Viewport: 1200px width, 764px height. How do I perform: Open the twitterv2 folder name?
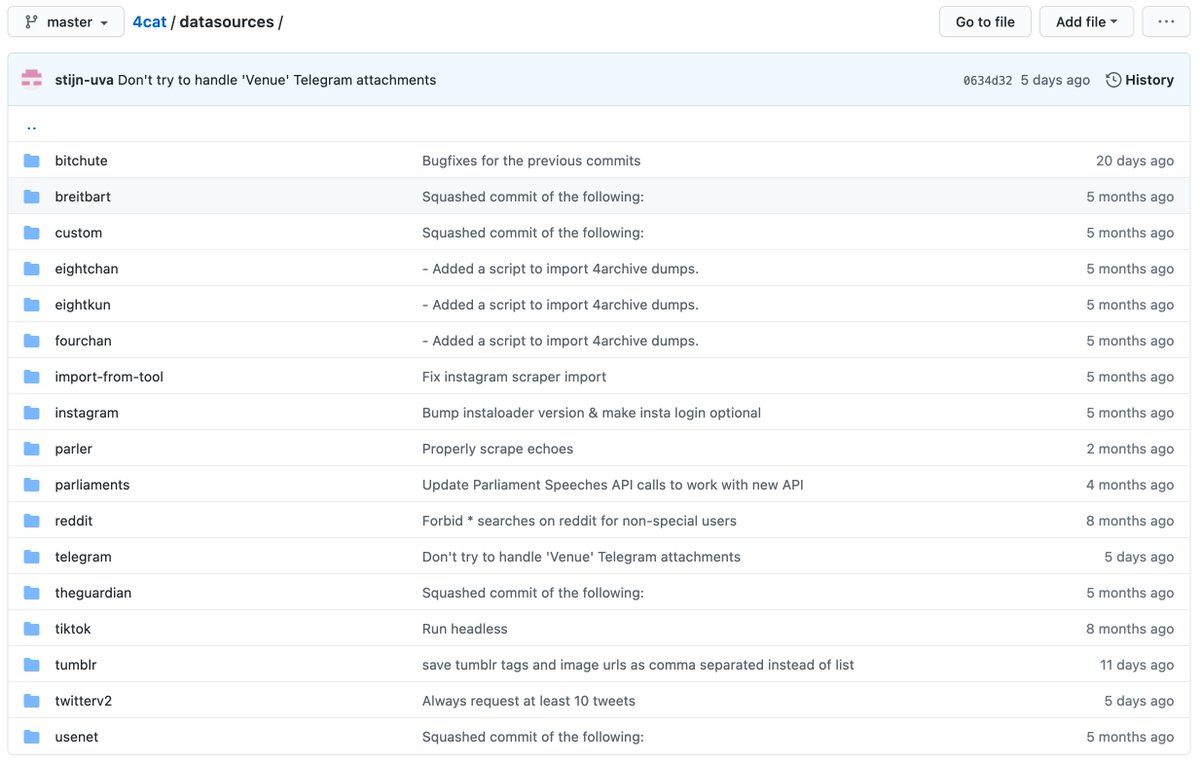[x=83, y=701]
